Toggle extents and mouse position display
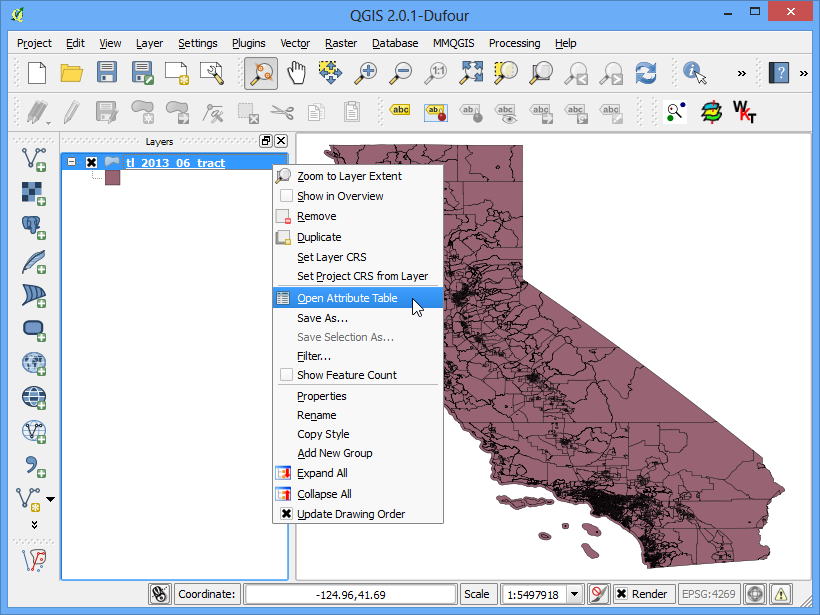The width and height of the screenshot is (820, 615). [160, 594]
